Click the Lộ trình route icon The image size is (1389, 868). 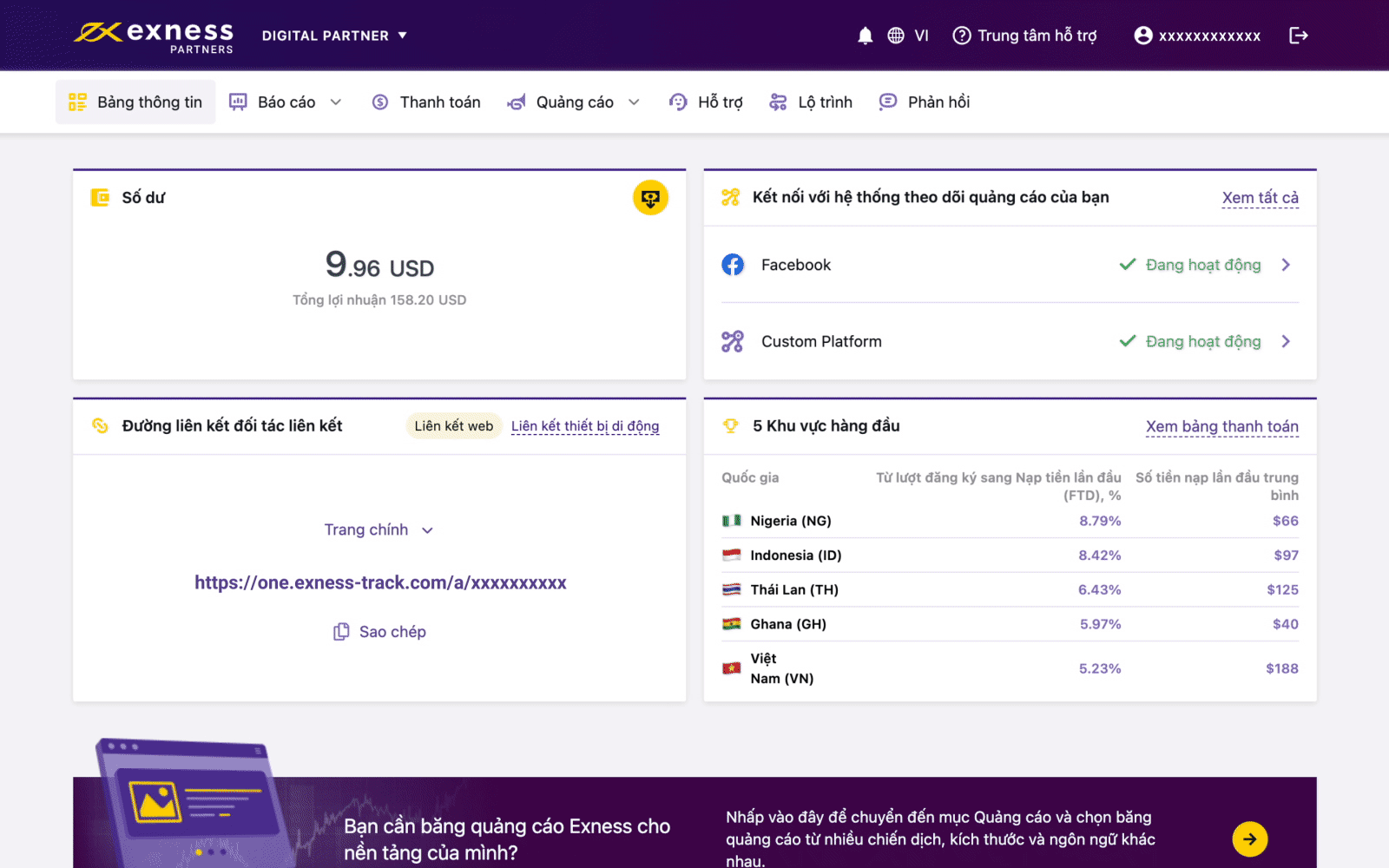pos(778,102)
